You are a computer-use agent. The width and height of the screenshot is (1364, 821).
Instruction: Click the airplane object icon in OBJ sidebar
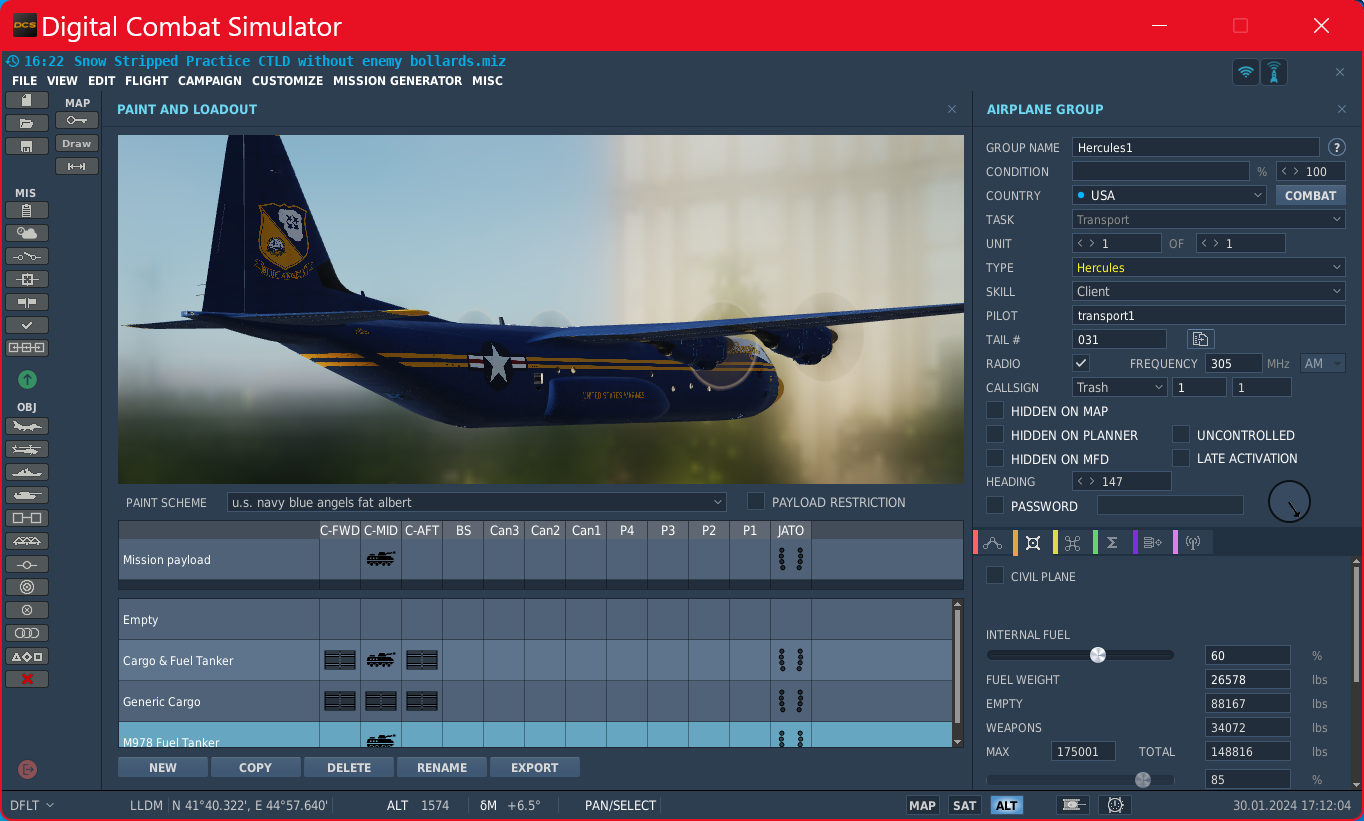[27, 426]
